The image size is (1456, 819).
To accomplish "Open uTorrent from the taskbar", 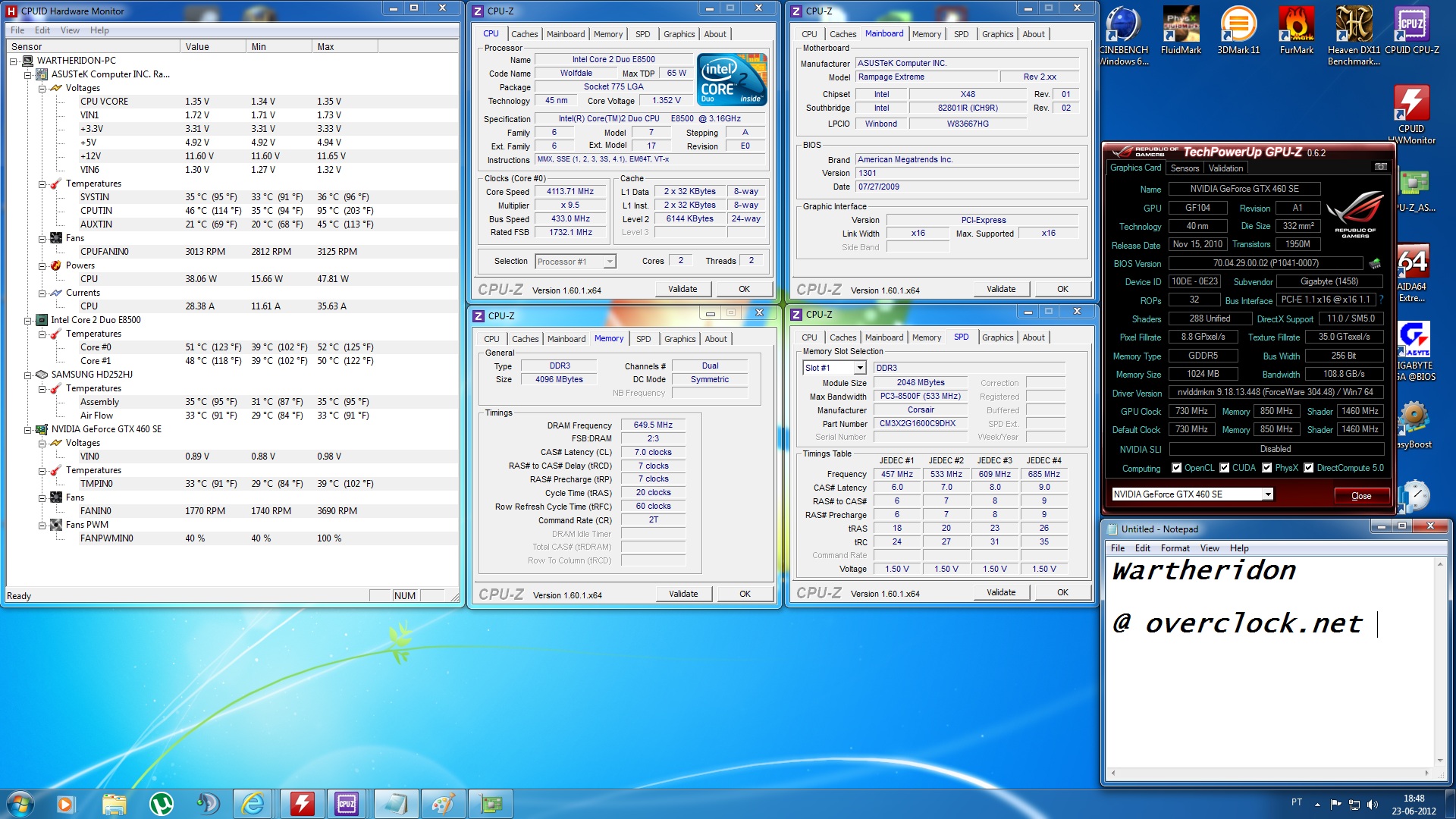I will [161, 804].
